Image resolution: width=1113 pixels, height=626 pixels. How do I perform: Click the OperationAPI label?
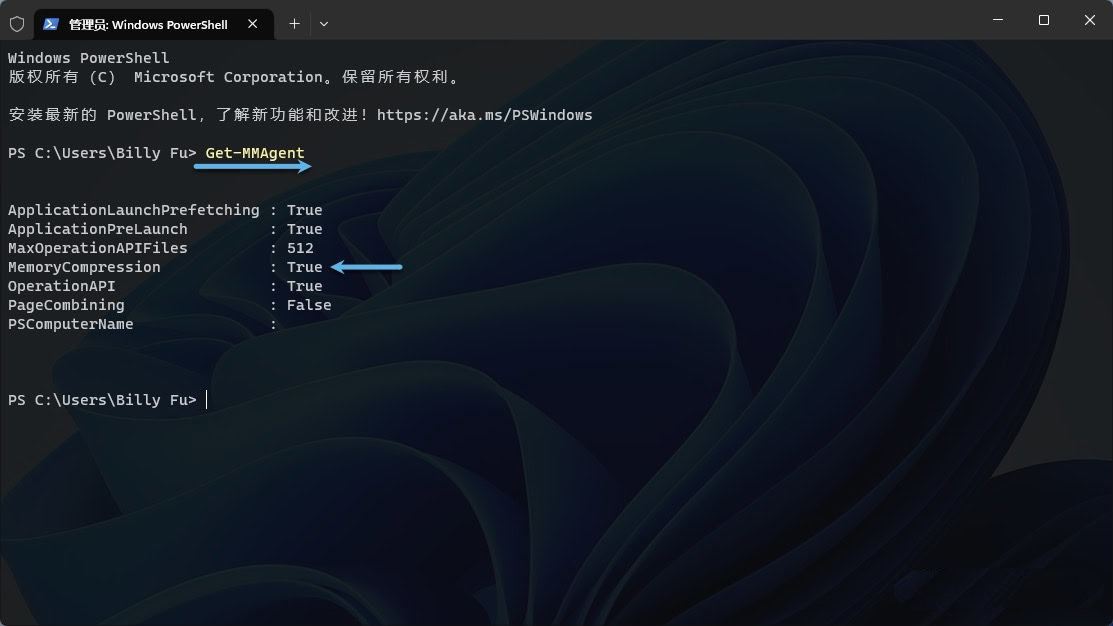pos(62,286)
